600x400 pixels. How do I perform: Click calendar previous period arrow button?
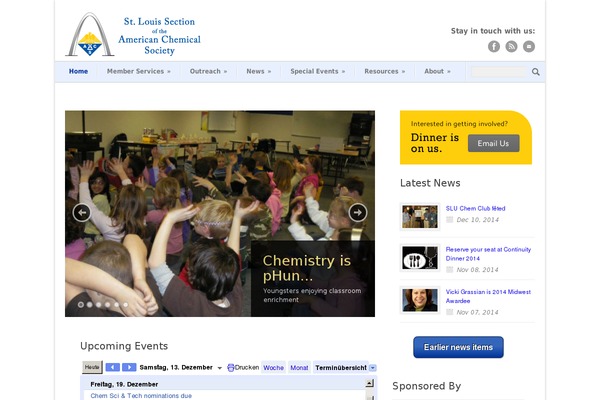pos(112,367)
